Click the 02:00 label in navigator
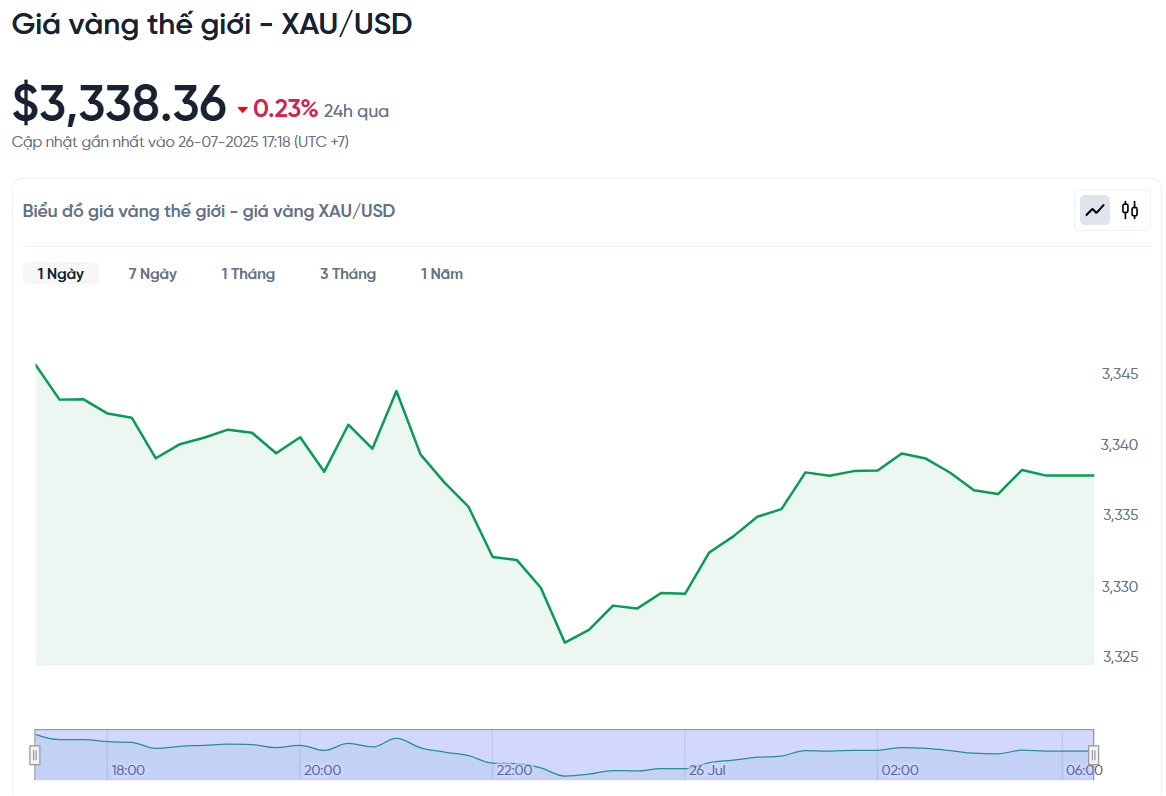1166x796 pixels. coord(900,770)
